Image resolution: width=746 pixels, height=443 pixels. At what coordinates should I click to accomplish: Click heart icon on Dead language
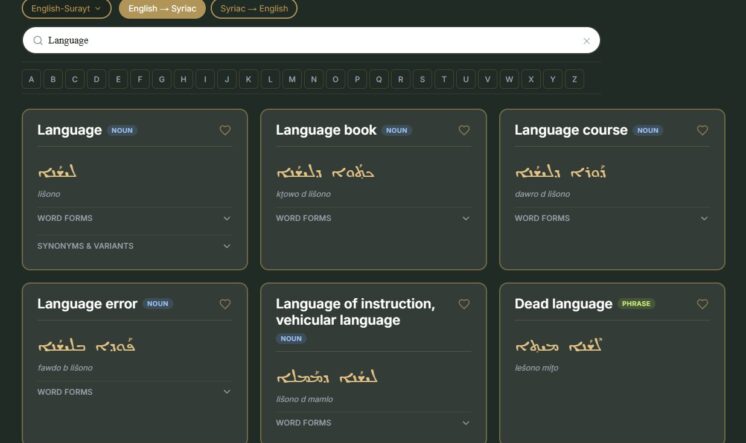702,304
